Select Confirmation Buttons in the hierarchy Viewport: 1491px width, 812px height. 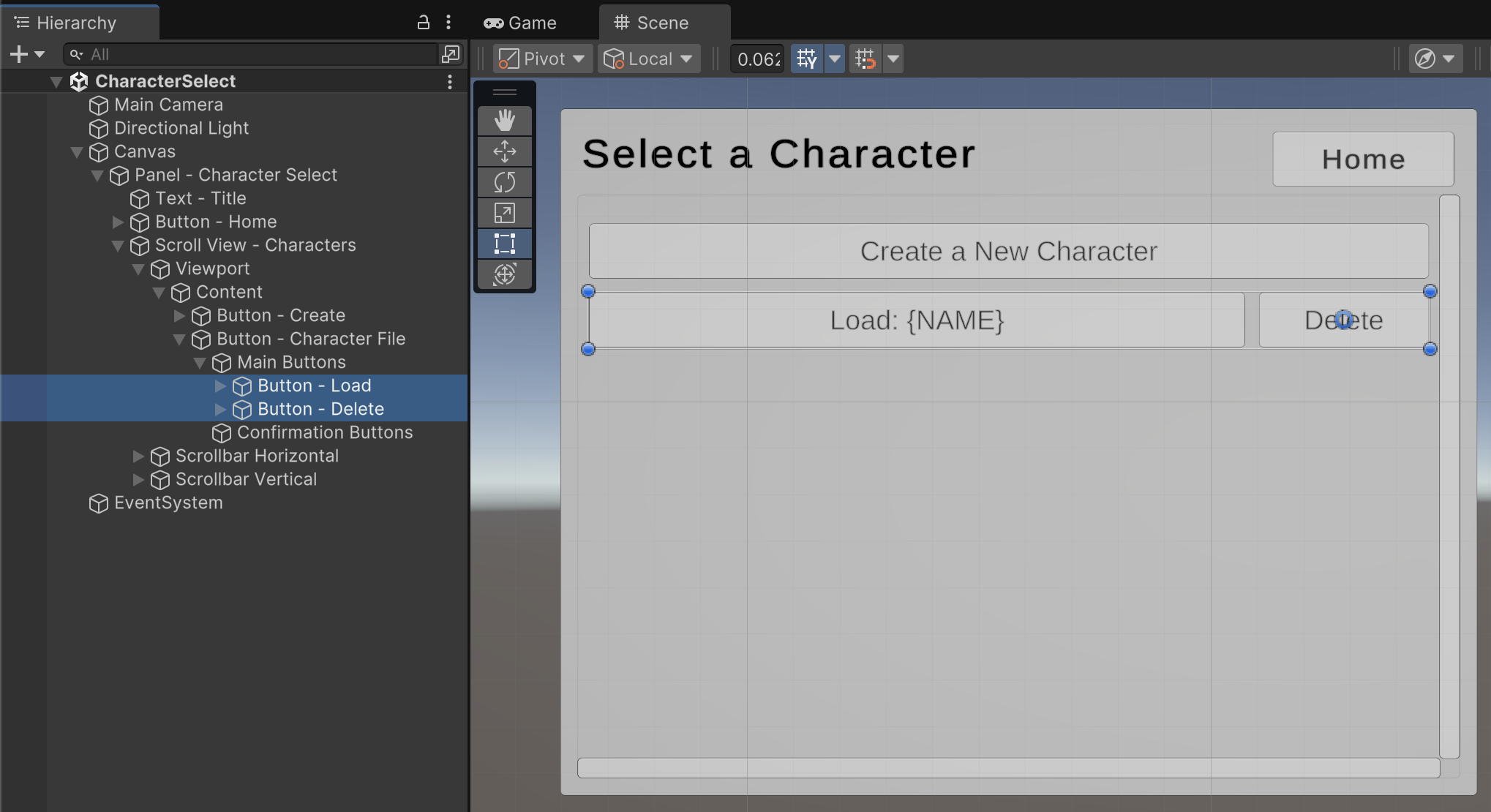pos(324,432)
